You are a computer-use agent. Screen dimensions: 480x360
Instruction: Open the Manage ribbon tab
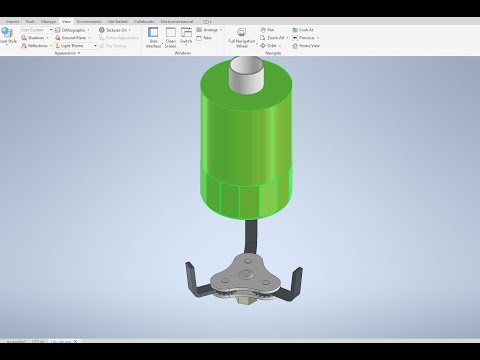tap(48, 21)
